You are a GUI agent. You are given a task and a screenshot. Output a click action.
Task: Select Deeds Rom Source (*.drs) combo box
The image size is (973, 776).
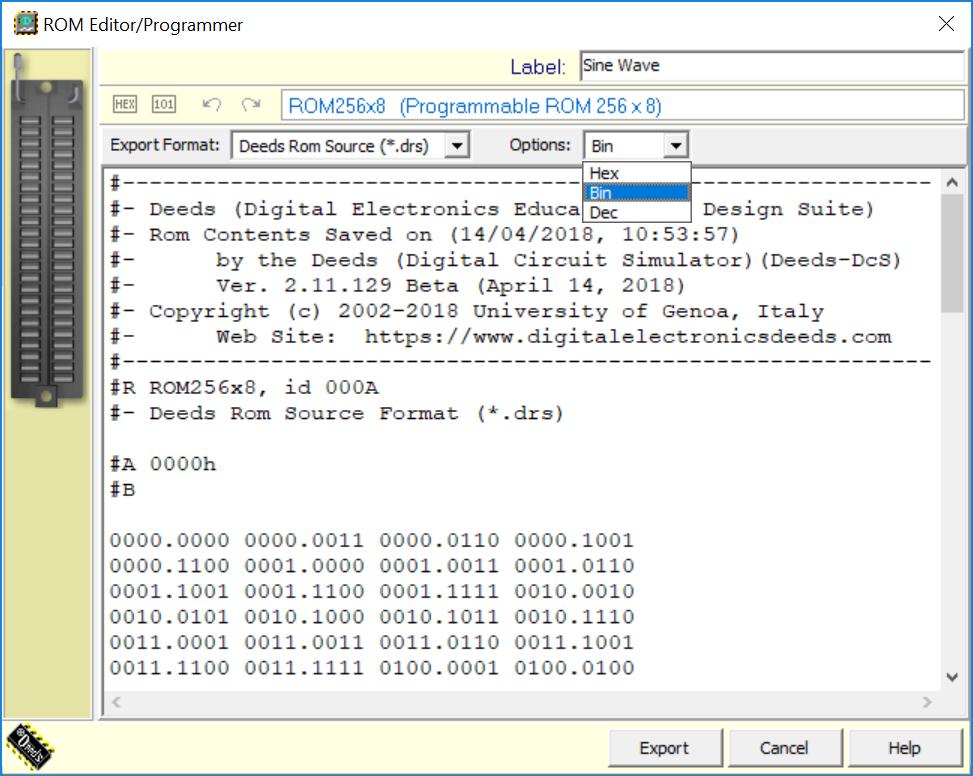point(351,146)
